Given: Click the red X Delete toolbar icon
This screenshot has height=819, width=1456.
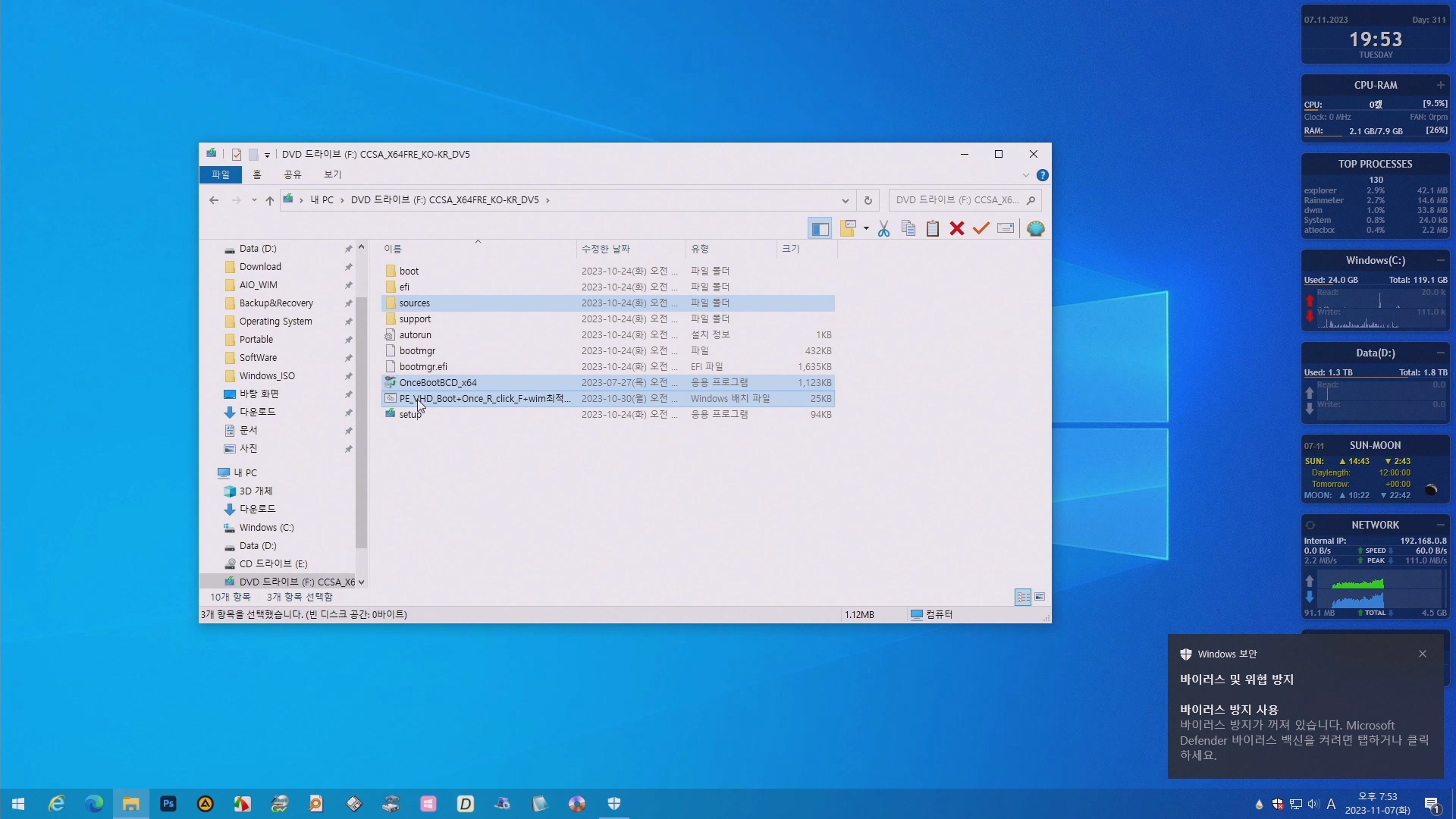Looking at the screenshot, I should 957,229.
